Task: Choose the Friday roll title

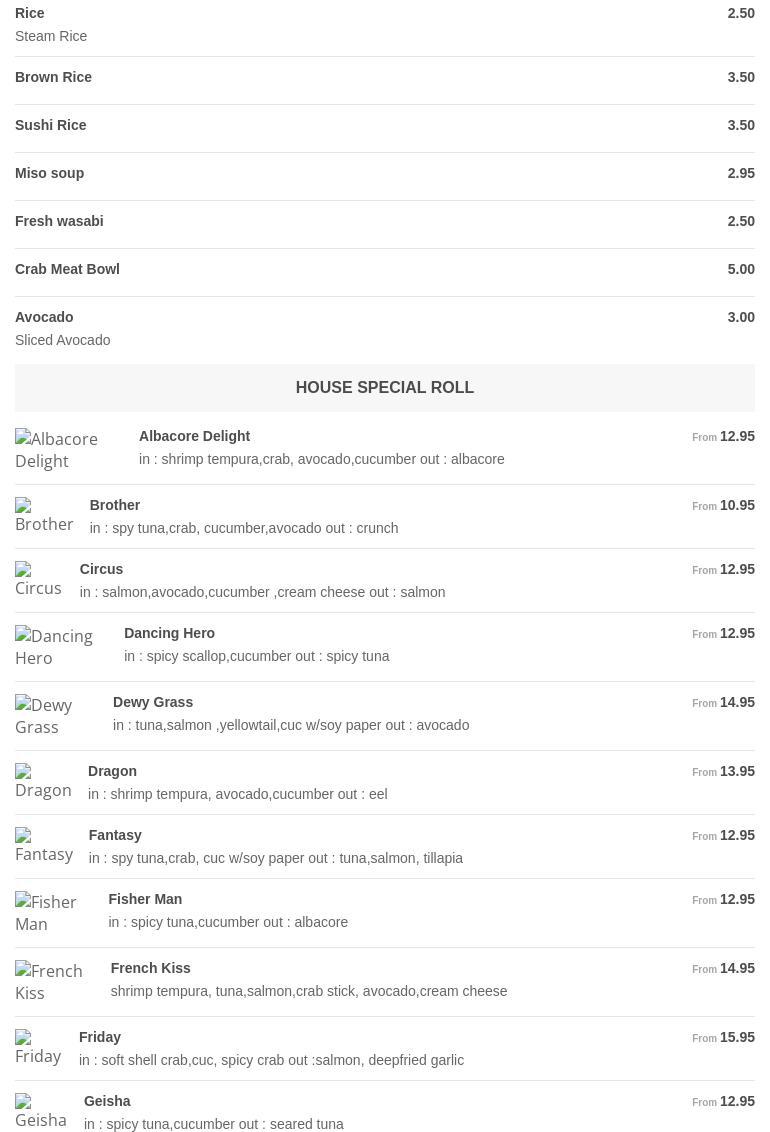Action: tap(100, 1037)
